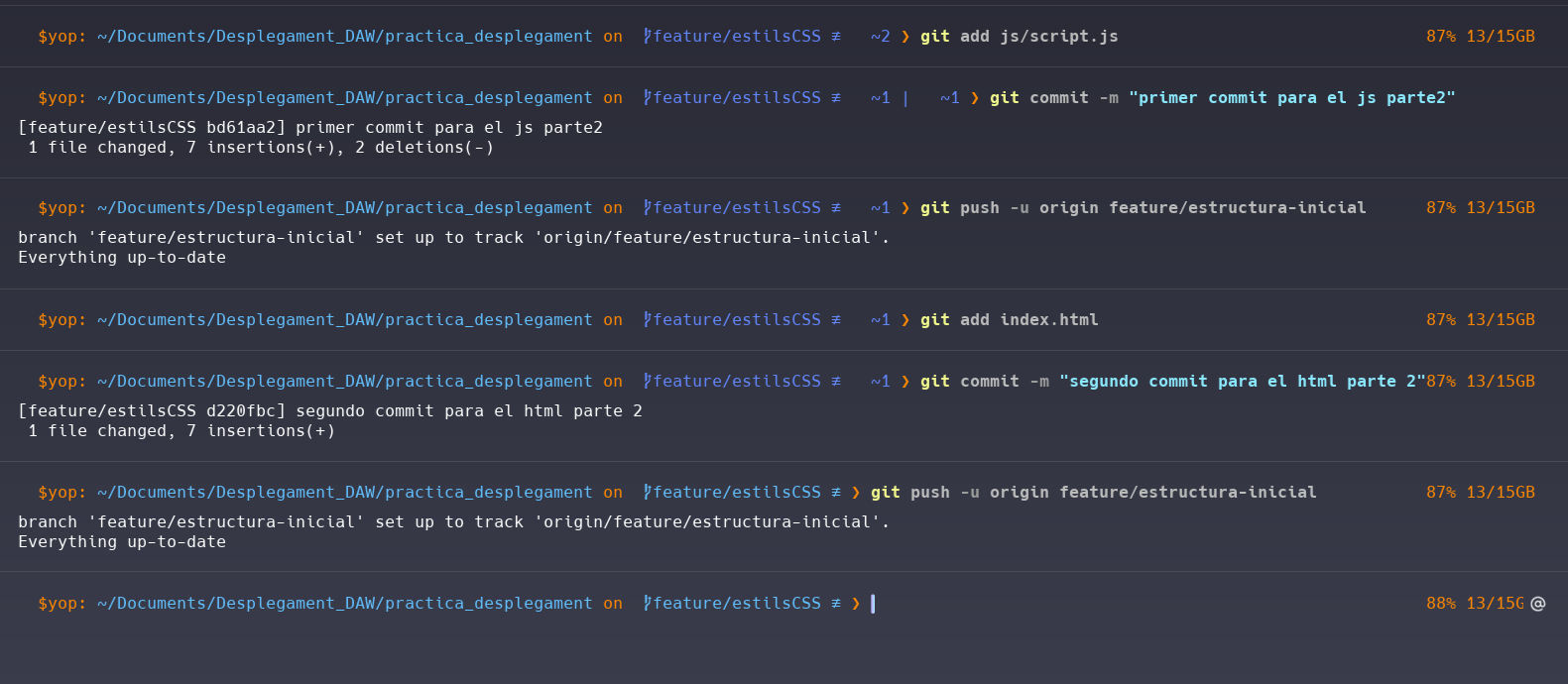Click the "git add js/script.js" command text
Screen dimensions: 1568x684
tap(1019, 37)
